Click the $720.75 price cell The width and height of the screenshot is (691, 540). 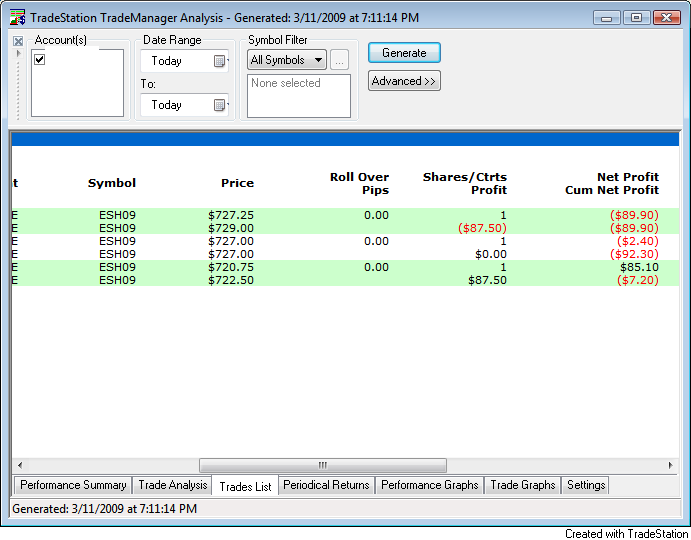pyautogui.click(x=231, y=267)
